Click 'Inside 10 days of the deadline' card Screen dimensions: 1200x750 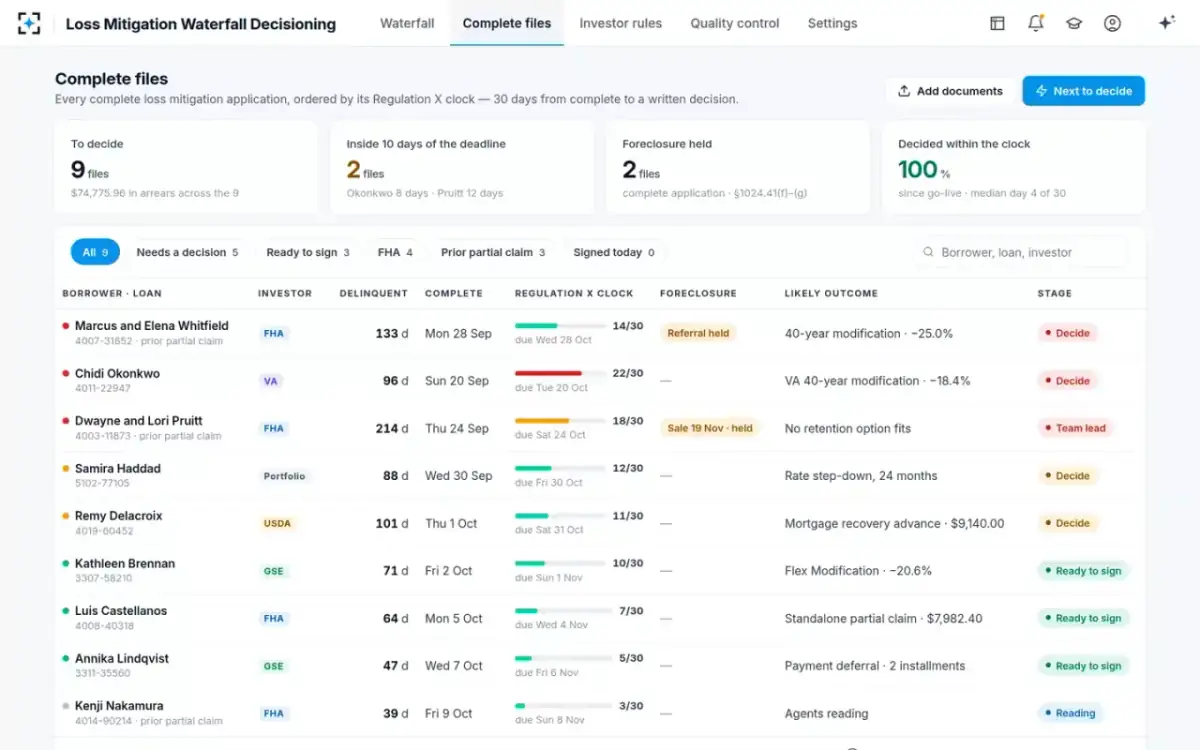point(461,167)
